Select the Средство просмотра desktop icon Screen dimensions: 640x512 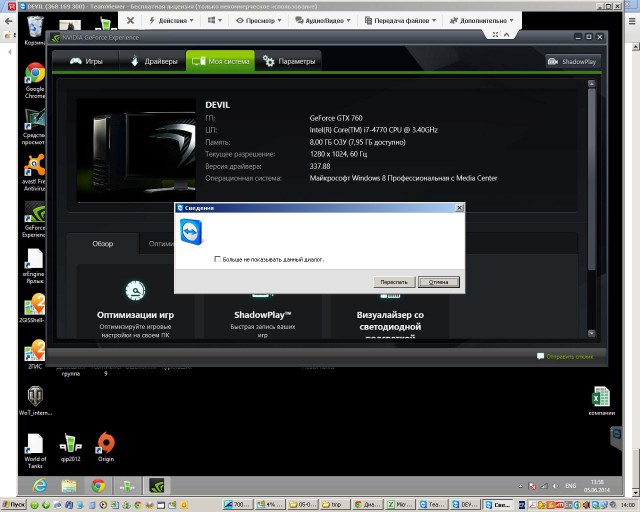pos(34,127)
